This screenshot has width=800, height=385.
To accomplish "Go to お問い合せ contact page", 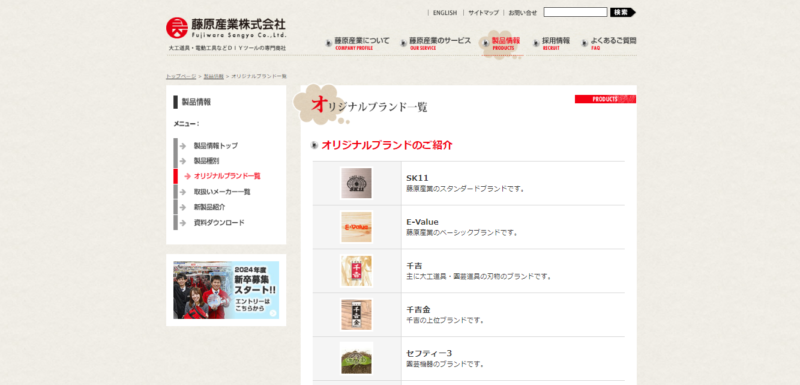I will tap(523, 13).
